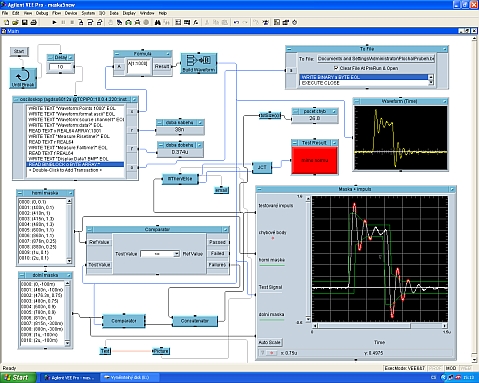Minimize the Waveform (Time) display object
Screen dimensions: 479x383
point(445,101)
